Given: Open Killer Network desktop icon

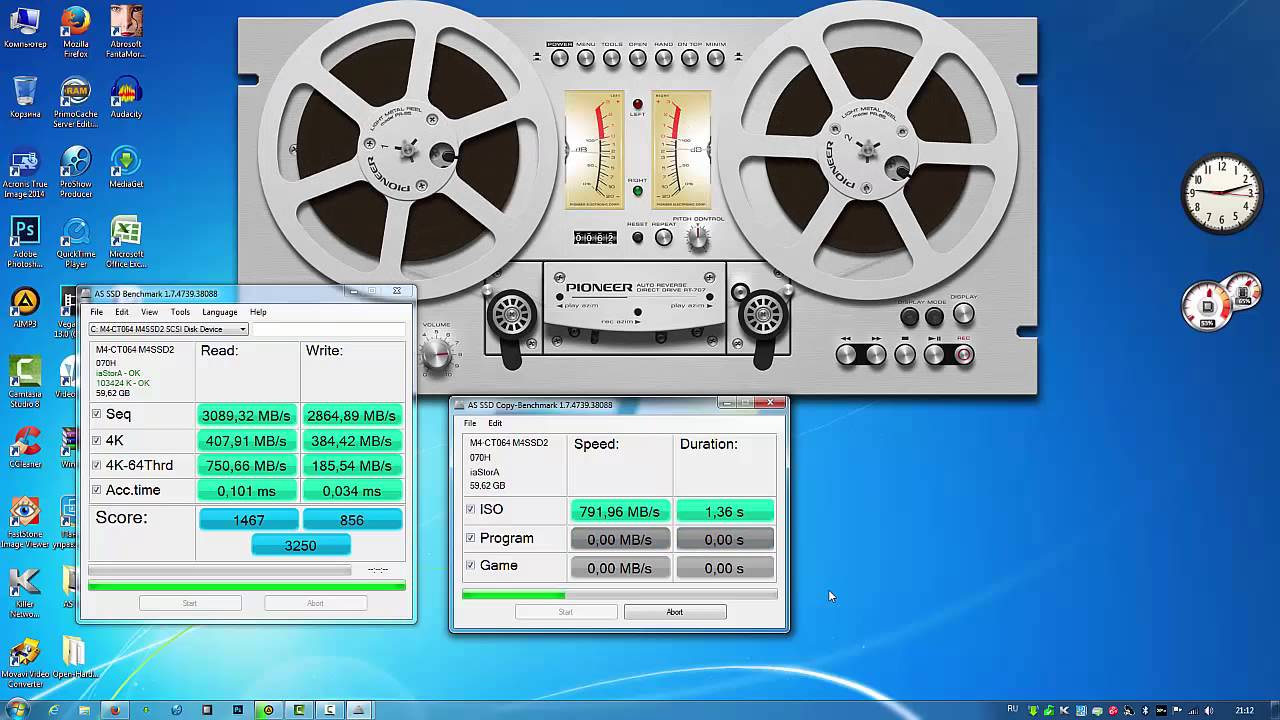Looking at the screenshot, I should [25, 592].
